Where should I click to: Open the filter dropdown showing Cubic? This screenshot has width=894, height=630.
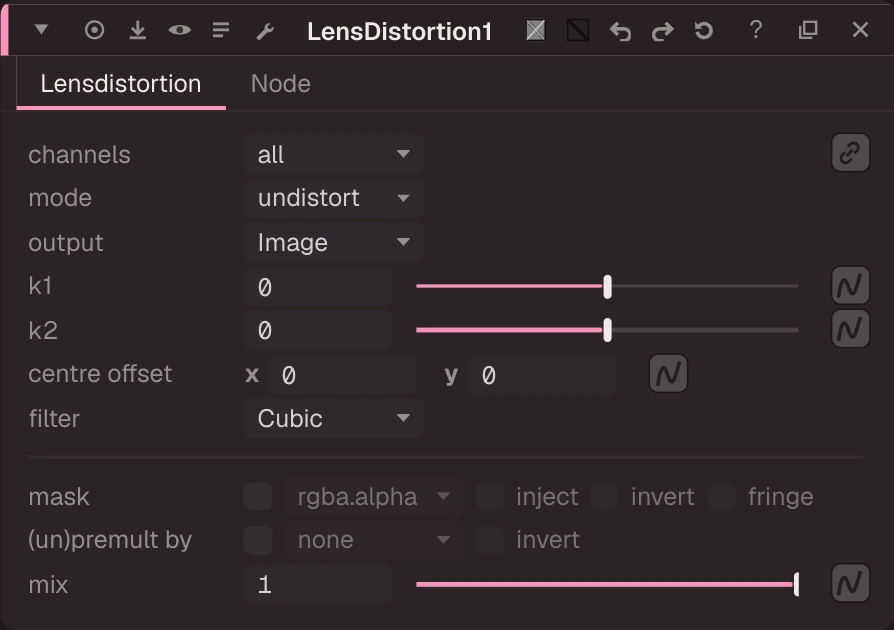point(334,418)
